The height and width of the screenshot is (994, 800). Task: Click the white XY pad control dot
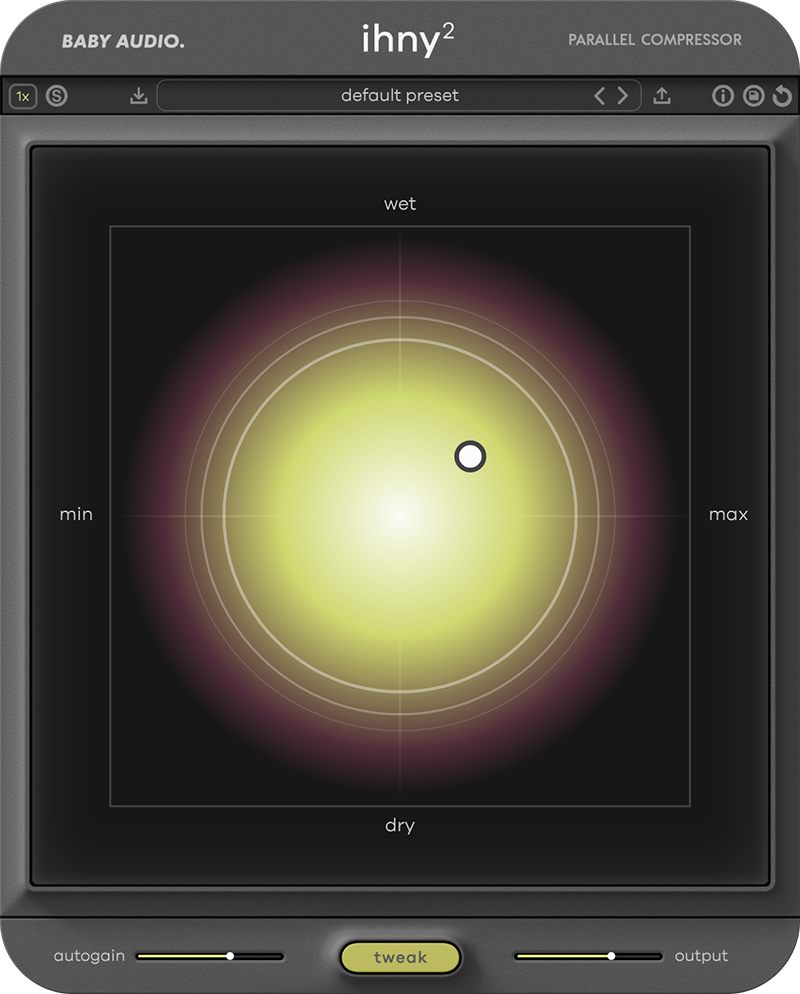[x=470, y=457]
